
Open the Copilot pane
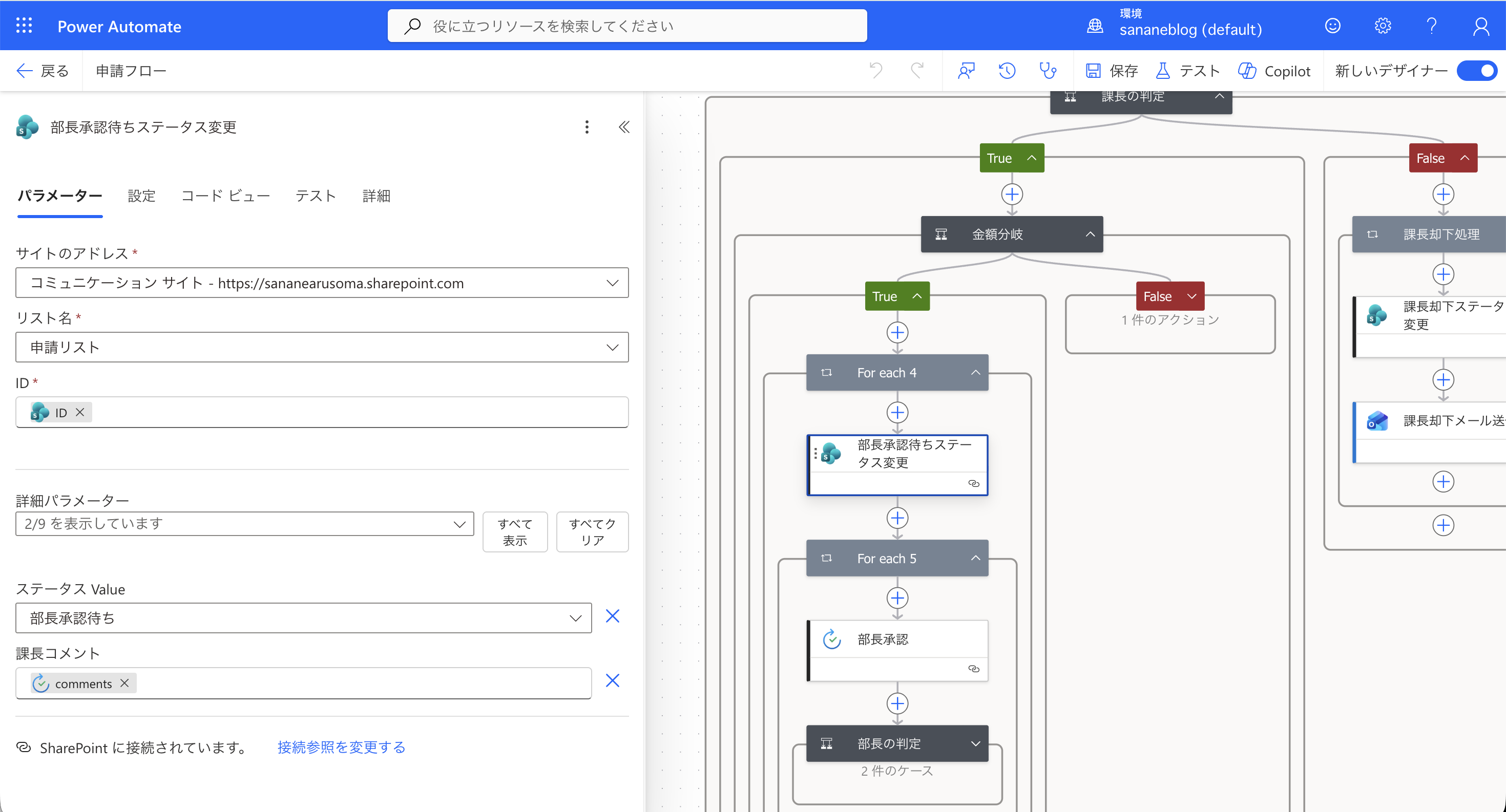pos(1274,71)
